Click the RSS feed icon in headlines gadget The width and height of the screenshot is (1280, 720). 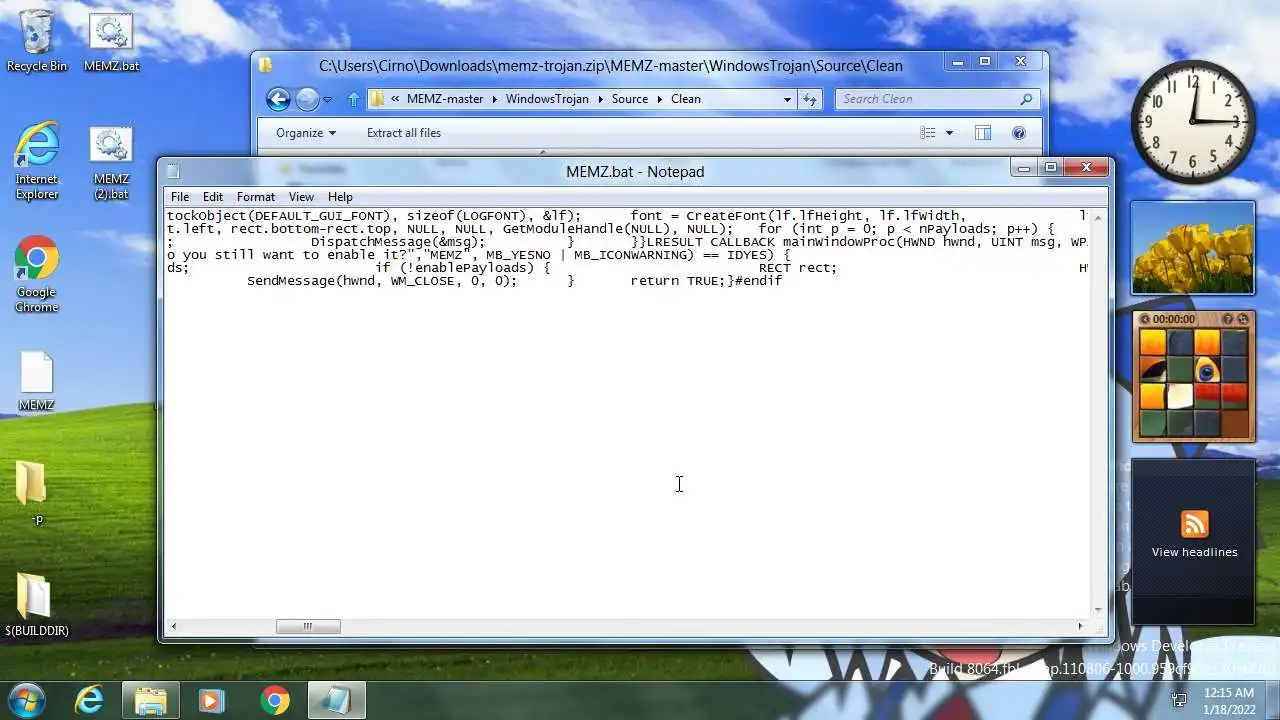click(1195, 524)
